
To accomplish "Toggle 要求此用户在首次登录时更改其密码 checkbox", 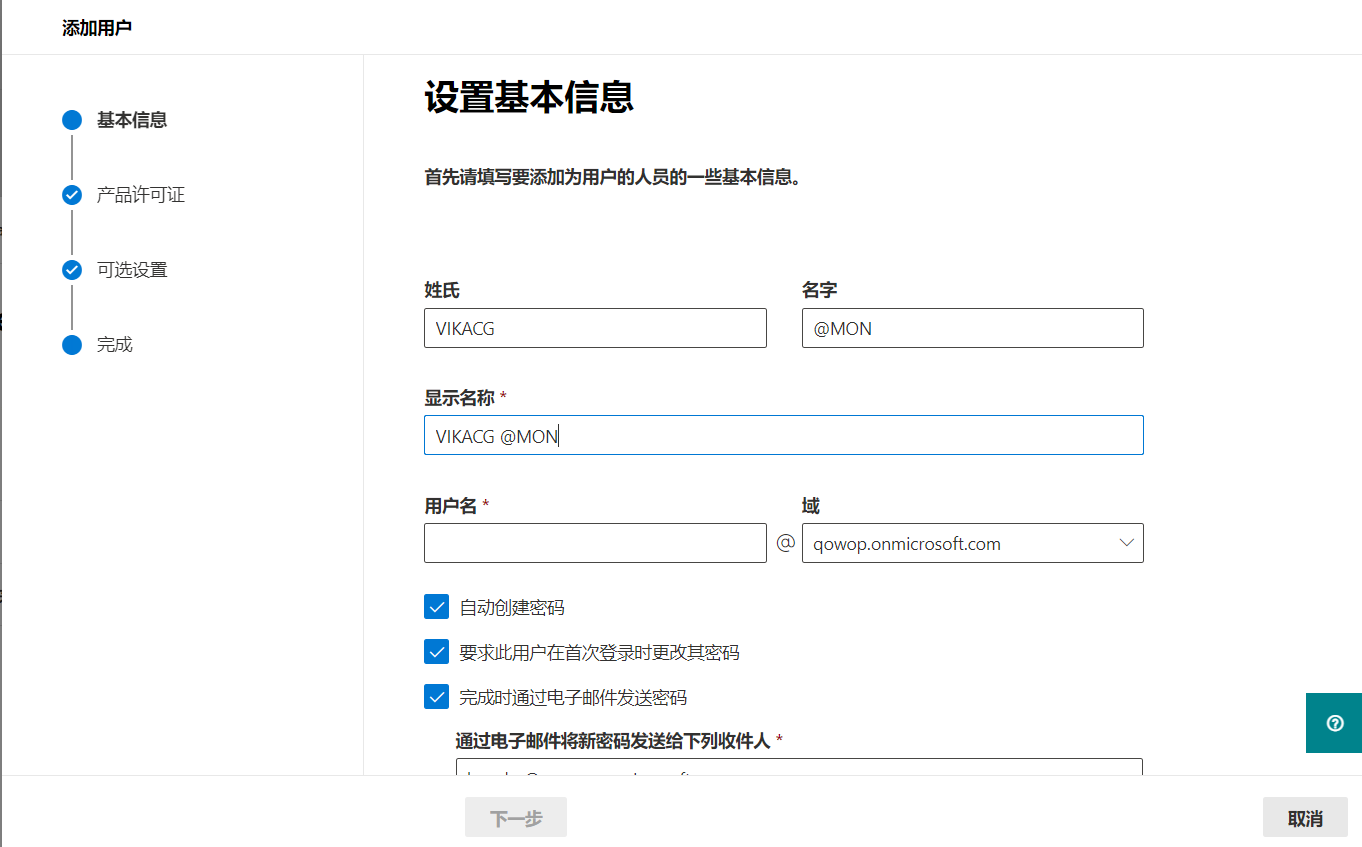I will 436,652.
